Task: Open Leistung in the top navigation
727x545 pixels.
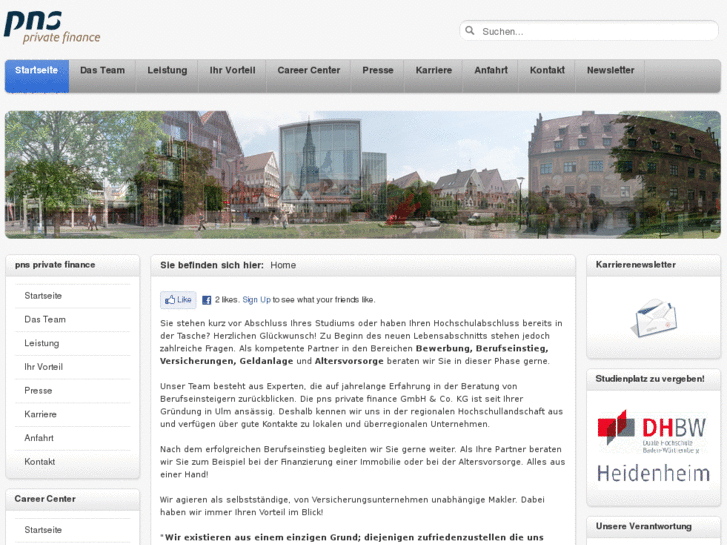Action: [167, 76]
